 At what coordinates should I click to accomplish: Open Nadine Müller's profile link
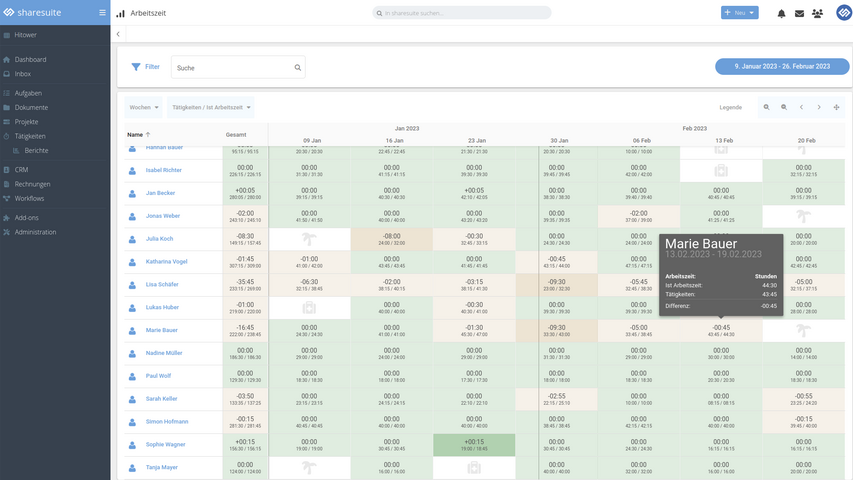point(164,353)
